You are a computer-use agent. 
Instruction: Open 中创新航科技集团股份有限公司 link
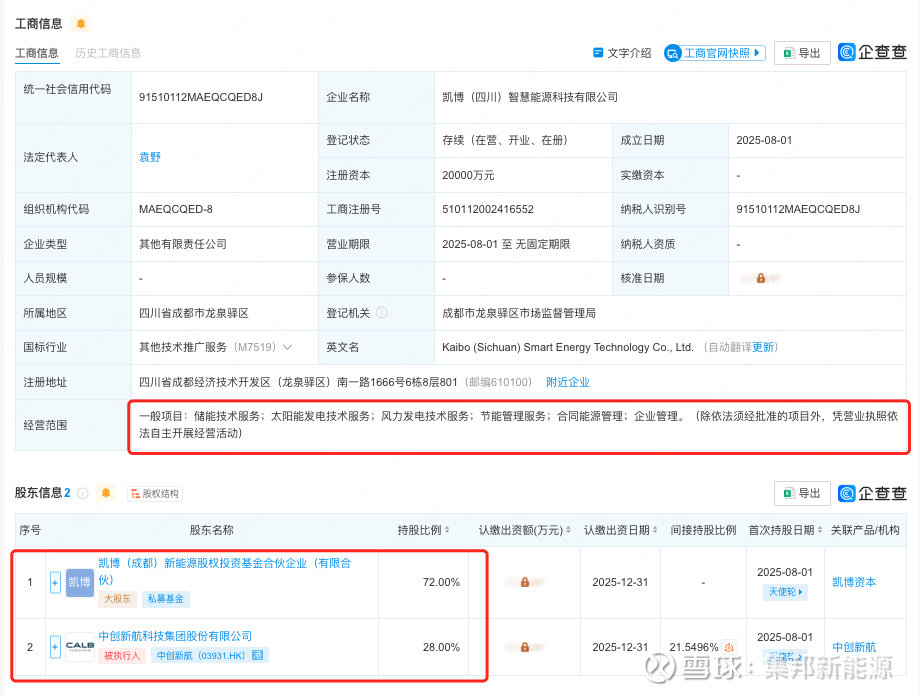pyautogui.click(x=175, y=636)
